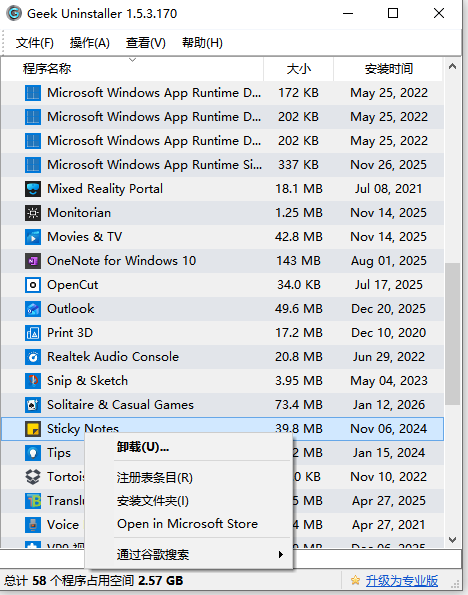This screenshot has width=468, height=595.
Task: Click the Mixed Reality Portal icon
Action: tap(33, 189)
